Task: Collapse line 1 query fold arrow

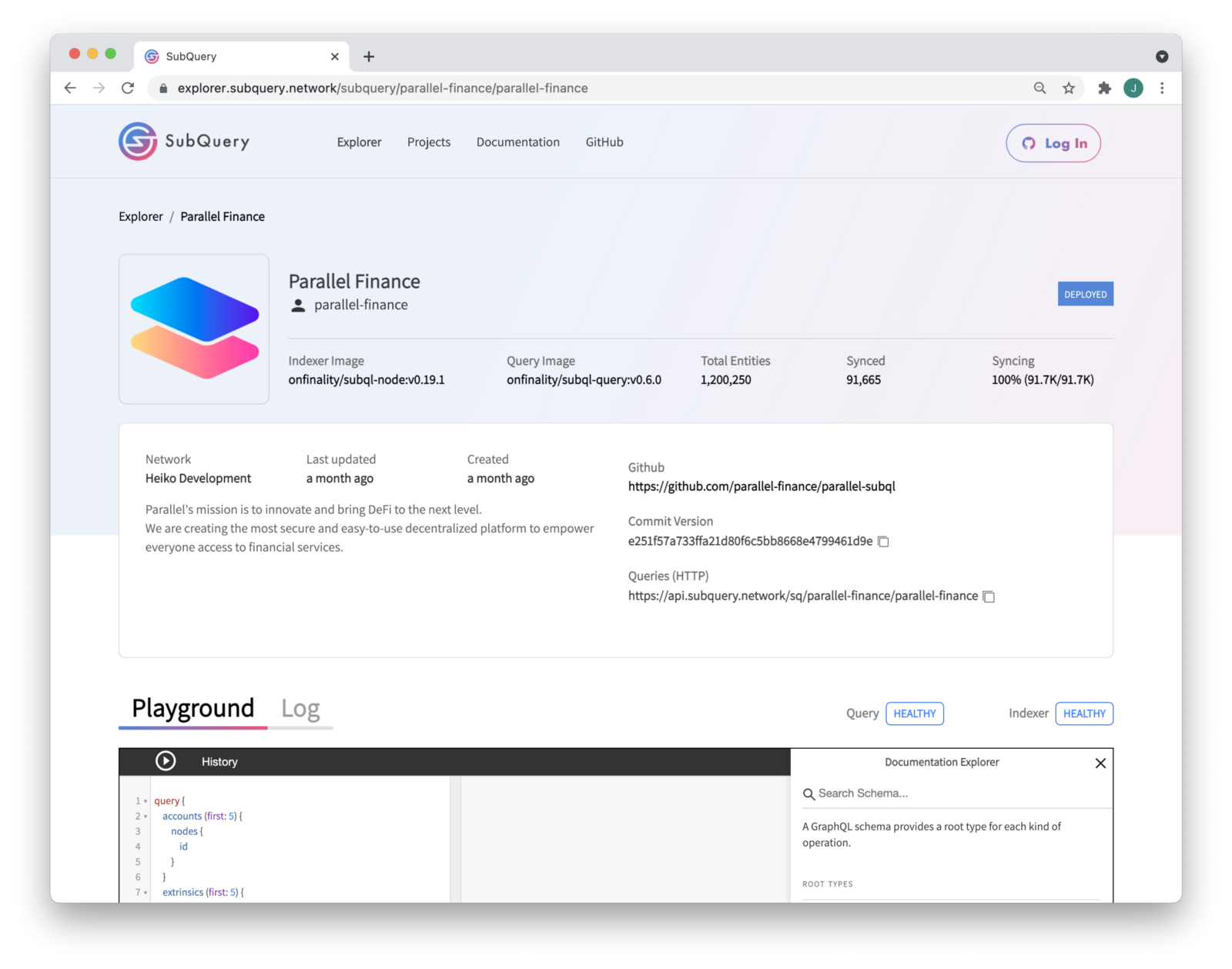Action: (146, 801)
